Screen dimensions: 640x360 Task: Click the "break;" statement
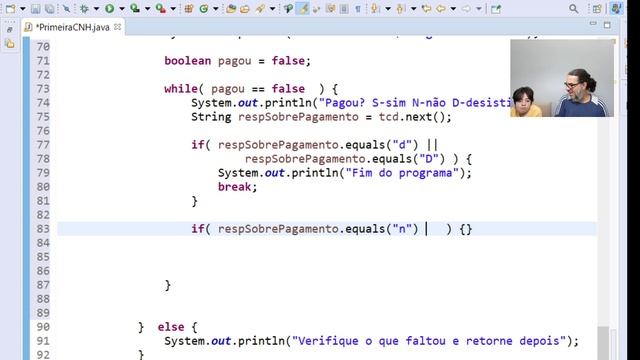238,187
